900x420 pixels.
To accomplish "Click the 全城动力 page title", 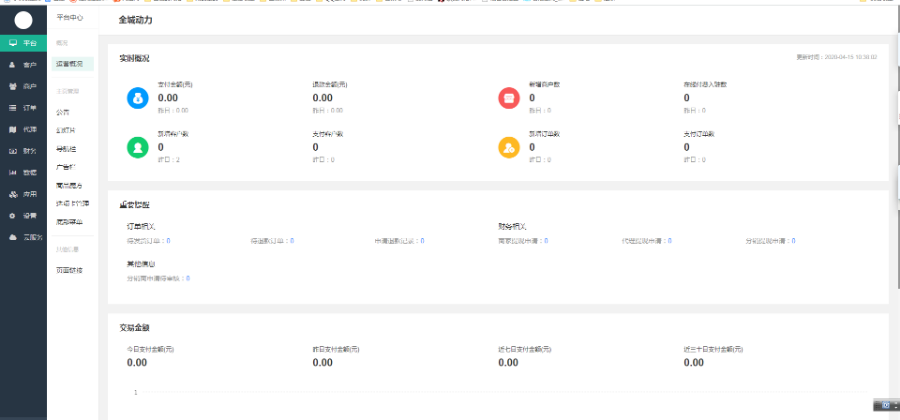I will [135, 20].
